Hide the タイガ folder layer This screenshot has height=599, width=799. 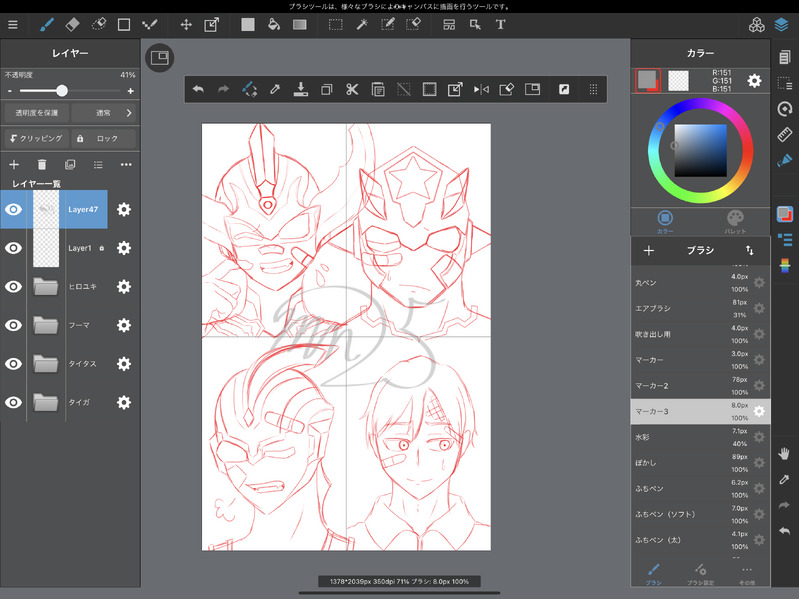click(14, 402)
